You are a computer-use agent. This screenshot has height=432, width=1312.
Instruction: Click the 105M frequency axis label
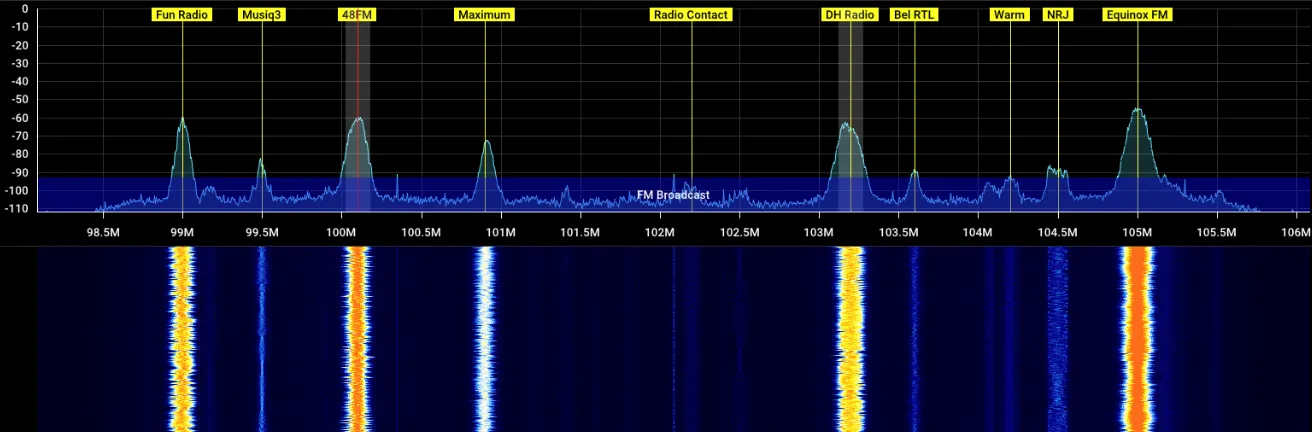(1137, 233)
